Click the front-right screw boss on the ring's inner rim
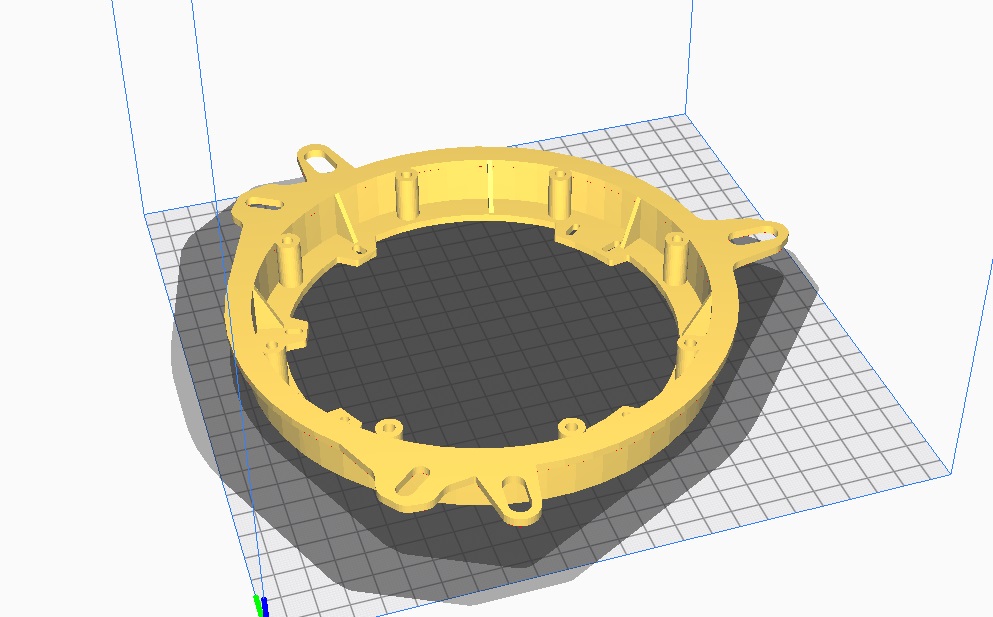 tap(571, 427)
